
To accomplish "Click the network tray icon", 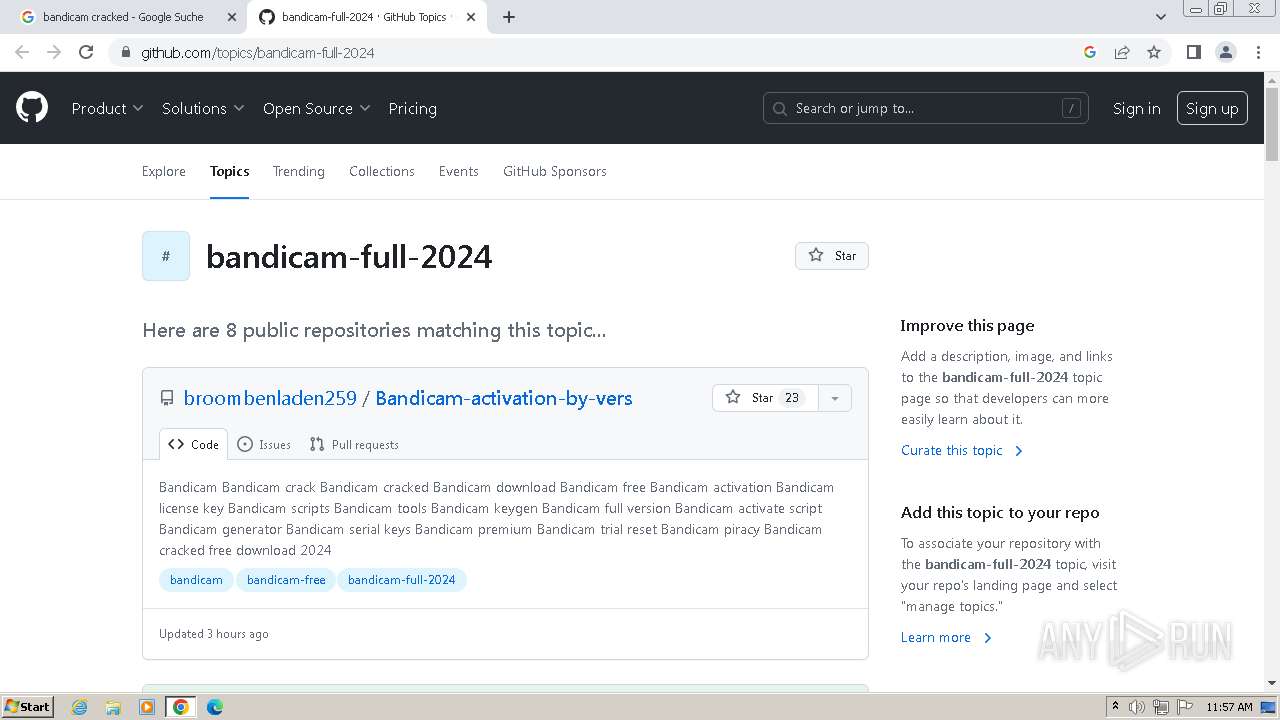I will 1160,707.
